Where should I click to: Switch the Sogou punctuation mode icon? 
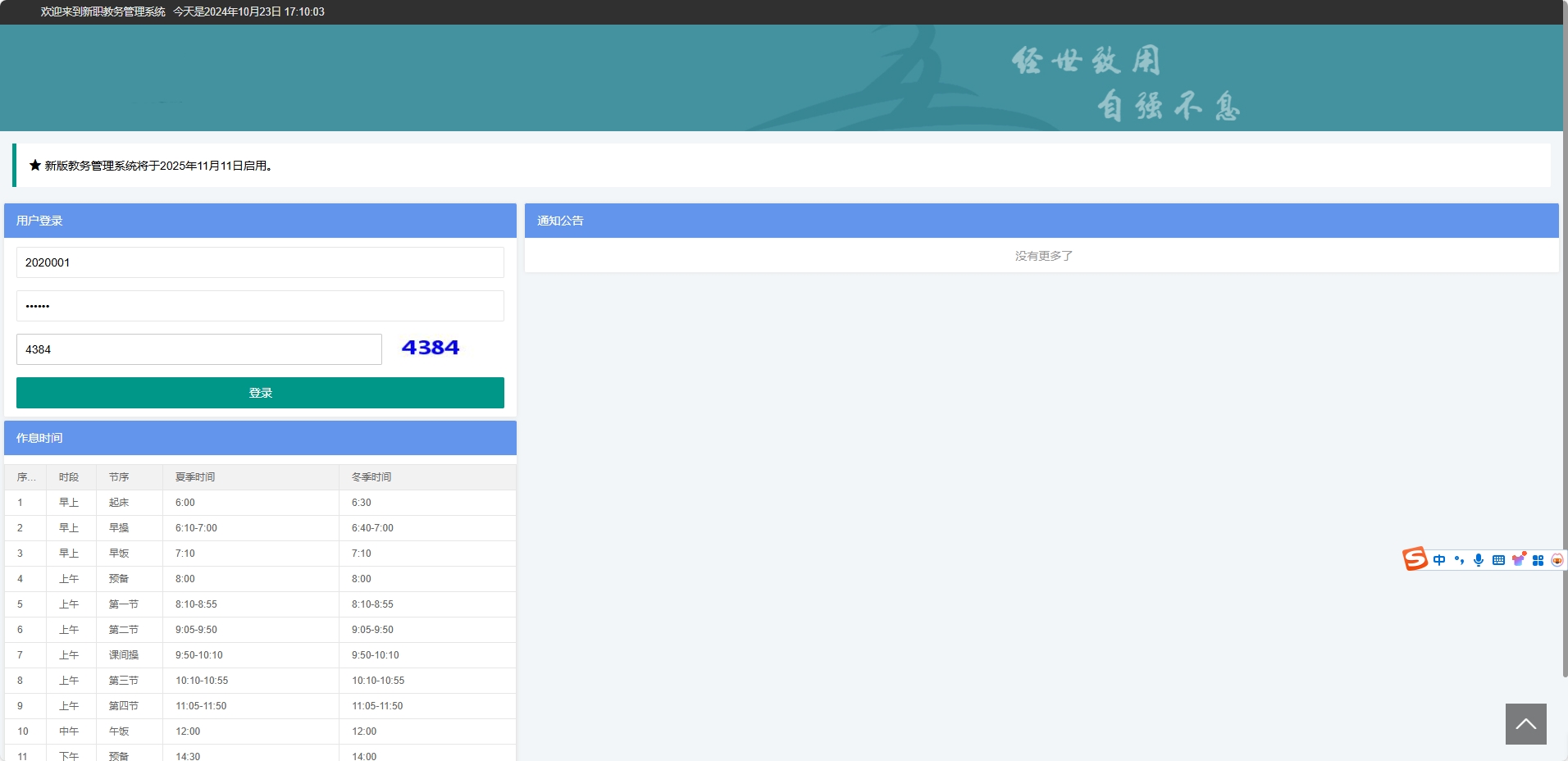(1459, 560)
